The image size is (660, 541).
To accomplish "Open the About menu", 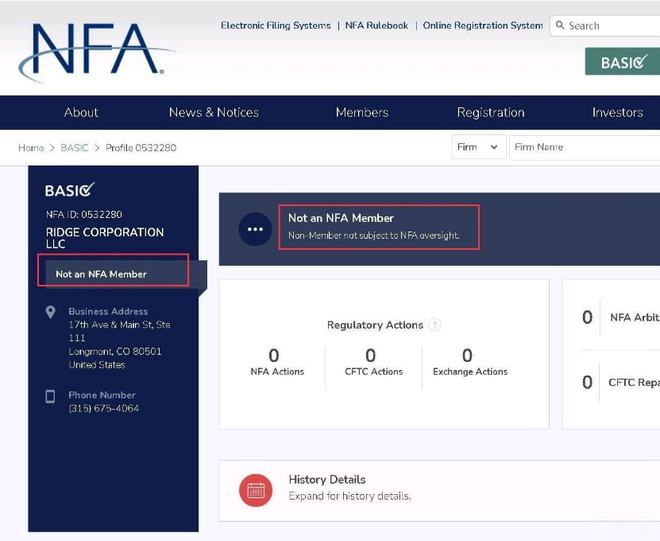I will [x=81, y=112].
